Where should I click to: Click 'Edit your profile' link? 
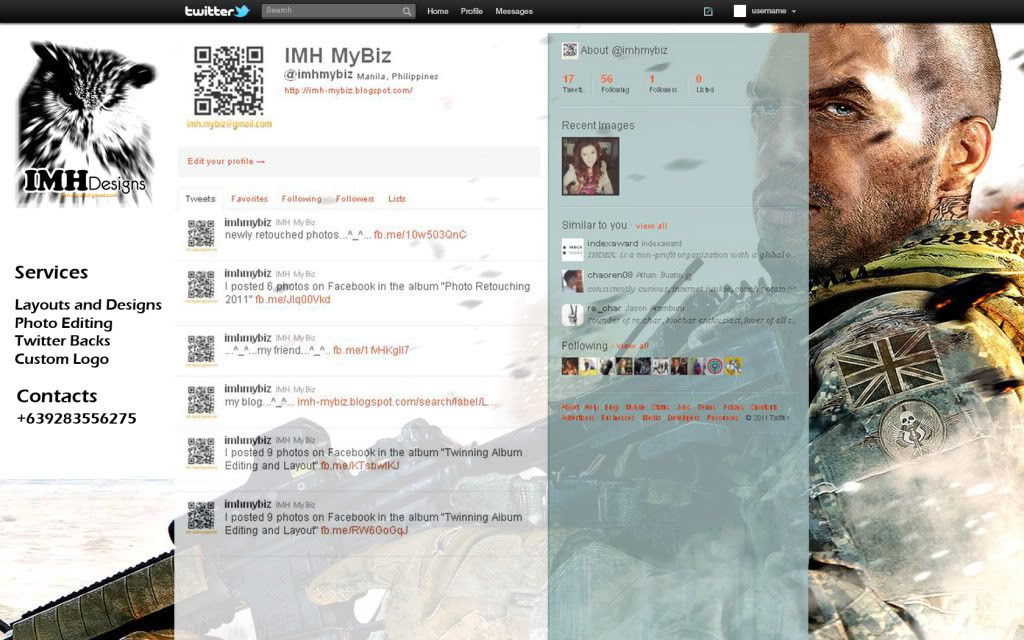click(226, 161)
